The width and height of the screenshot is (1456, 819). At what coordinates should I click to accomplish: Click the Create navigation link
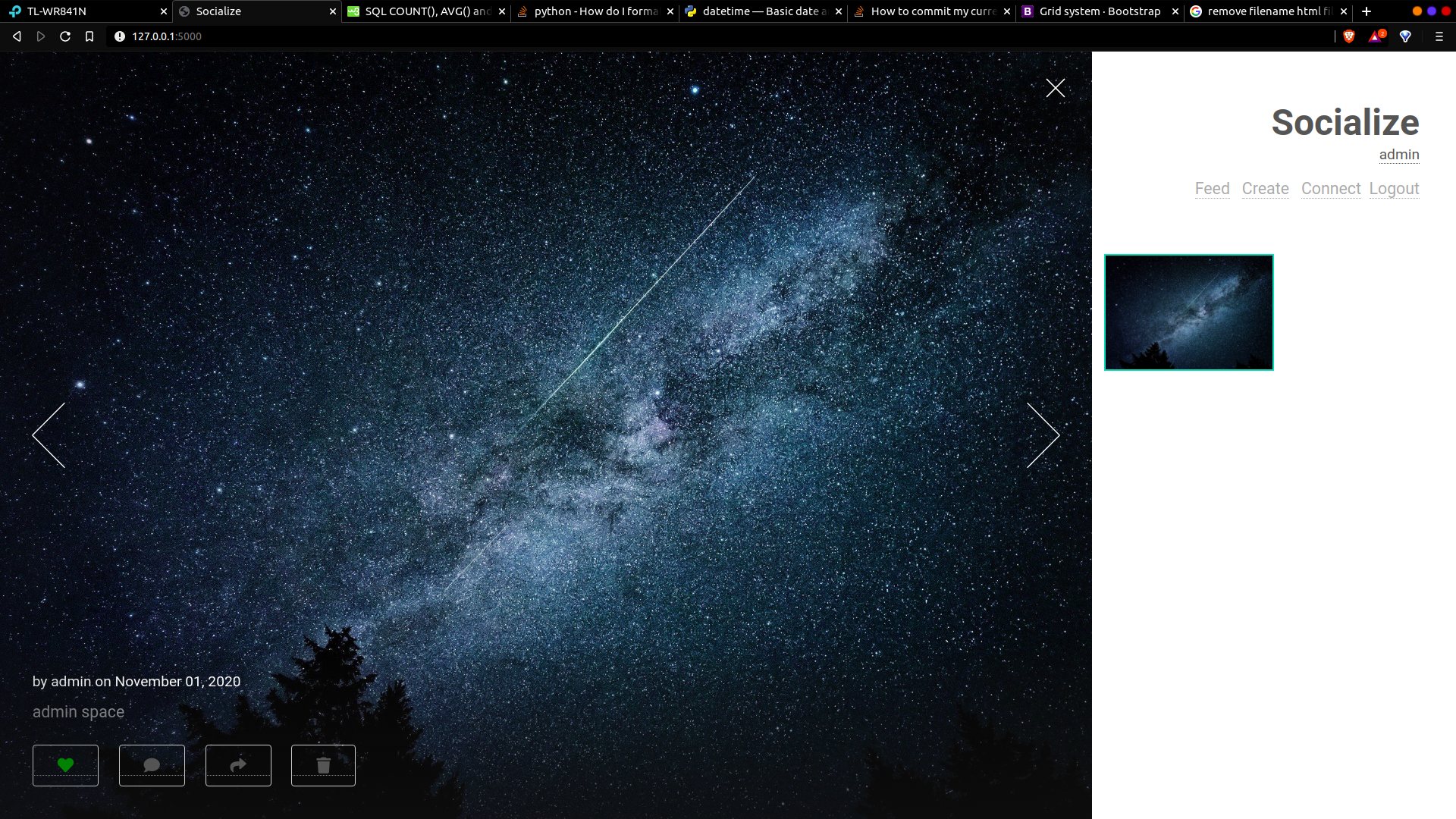1265,188
